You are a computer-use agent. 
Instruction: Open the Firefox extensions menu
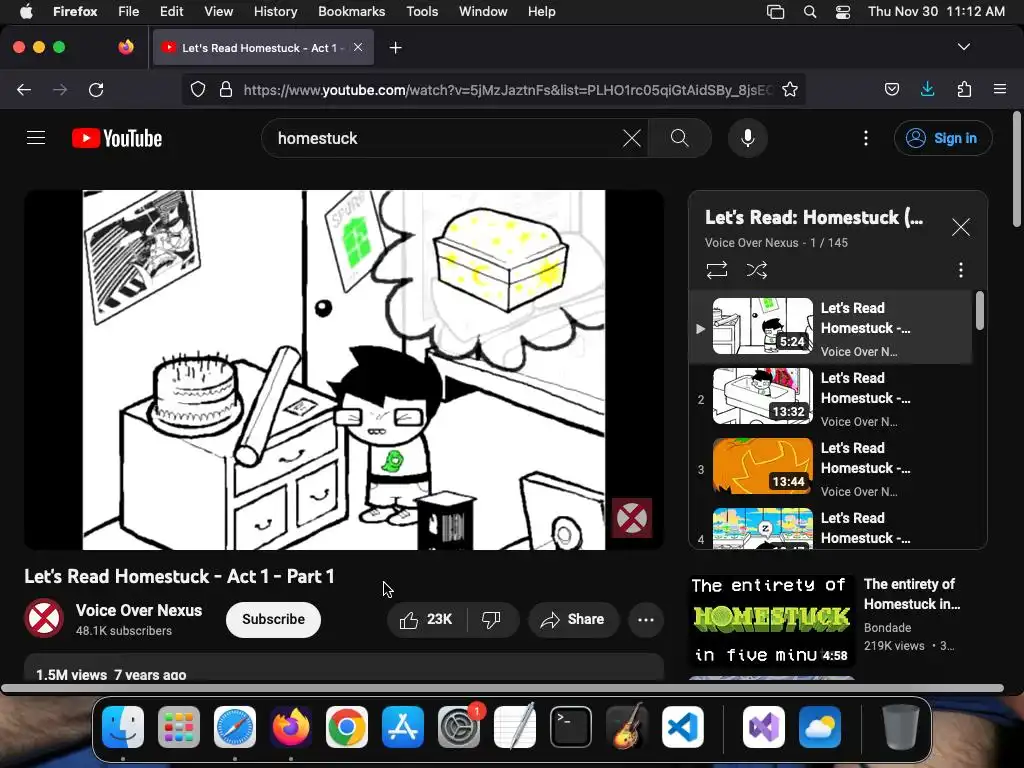tap(964, 89)
